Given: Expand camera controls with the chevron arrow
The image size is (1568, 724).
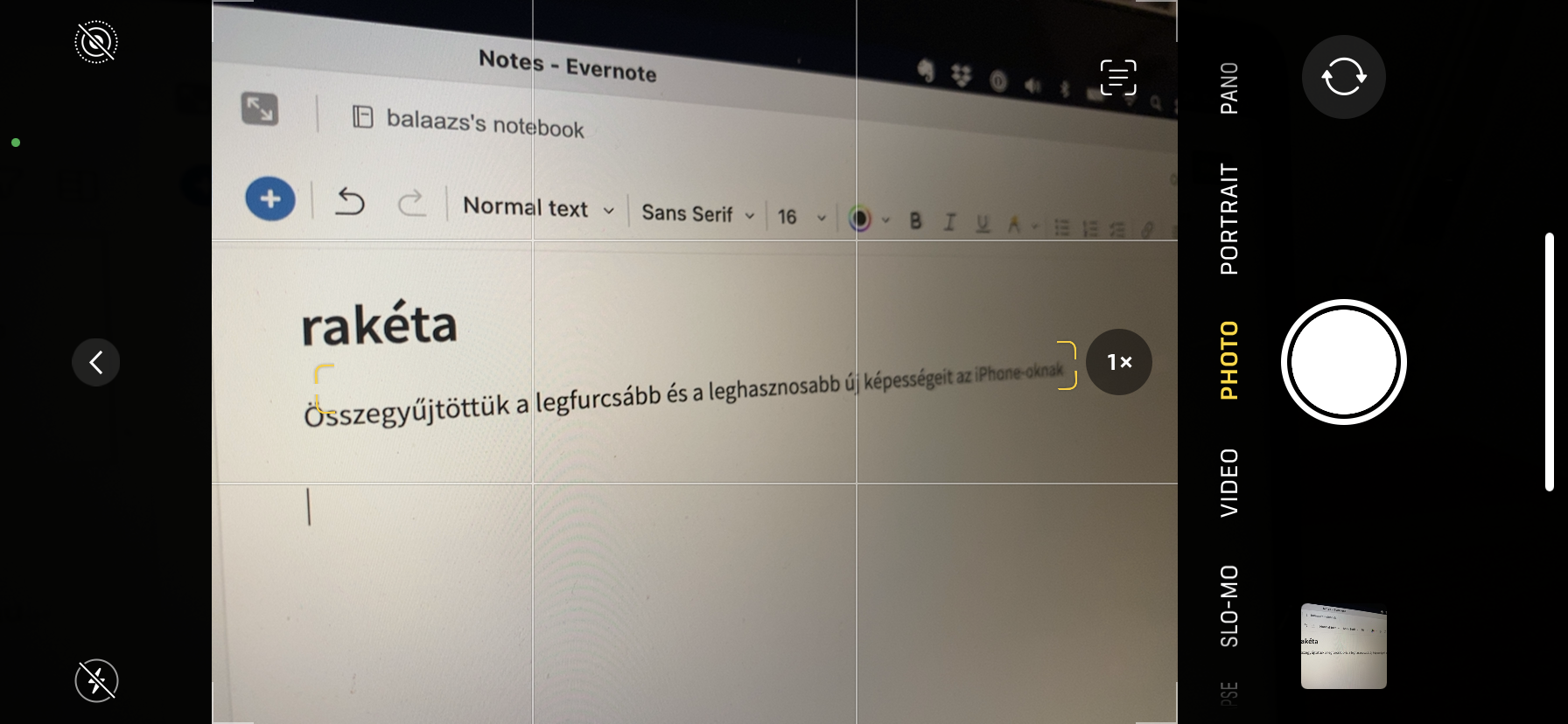Looking at the screenshot, I should point(96,362).
